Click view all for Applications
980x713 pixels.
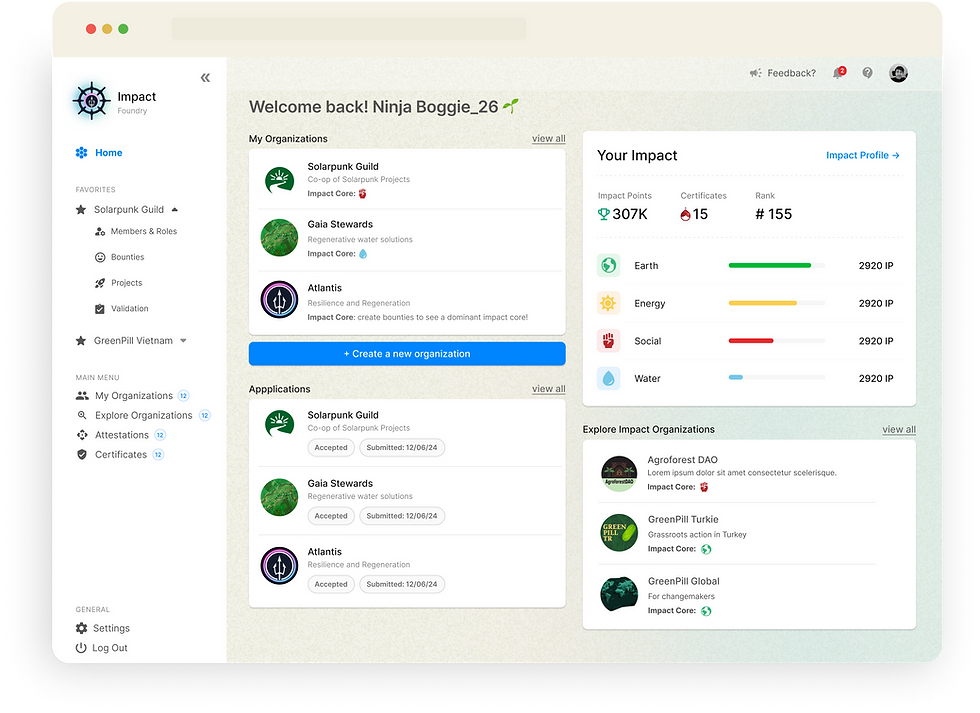(x=549, y=389)
